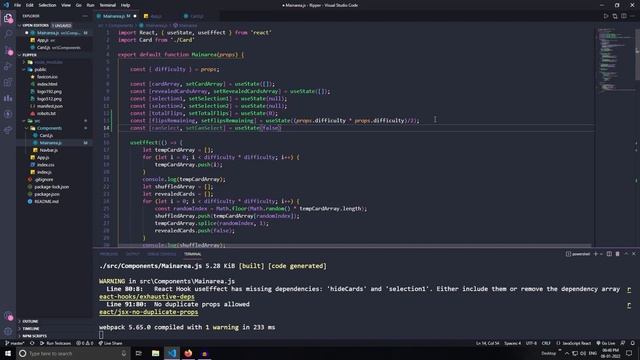Open the Explorer view in activity bar
The width and height of the screenshot is (640, 360).
tap(8, 18)
